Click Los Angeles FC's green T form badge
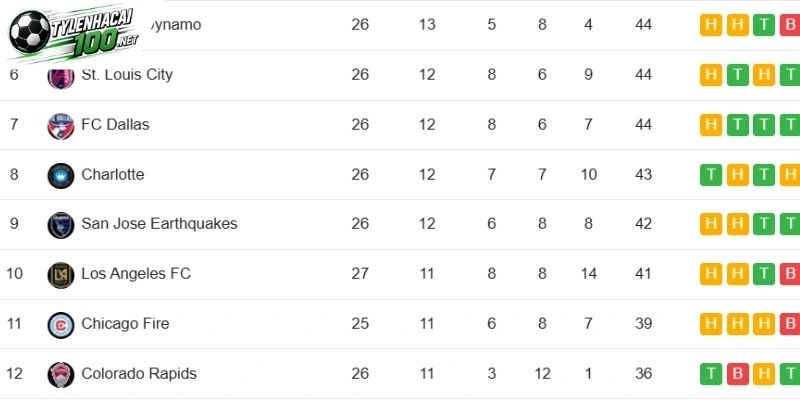Screen dimensions: 800x400 click(764, 274)
